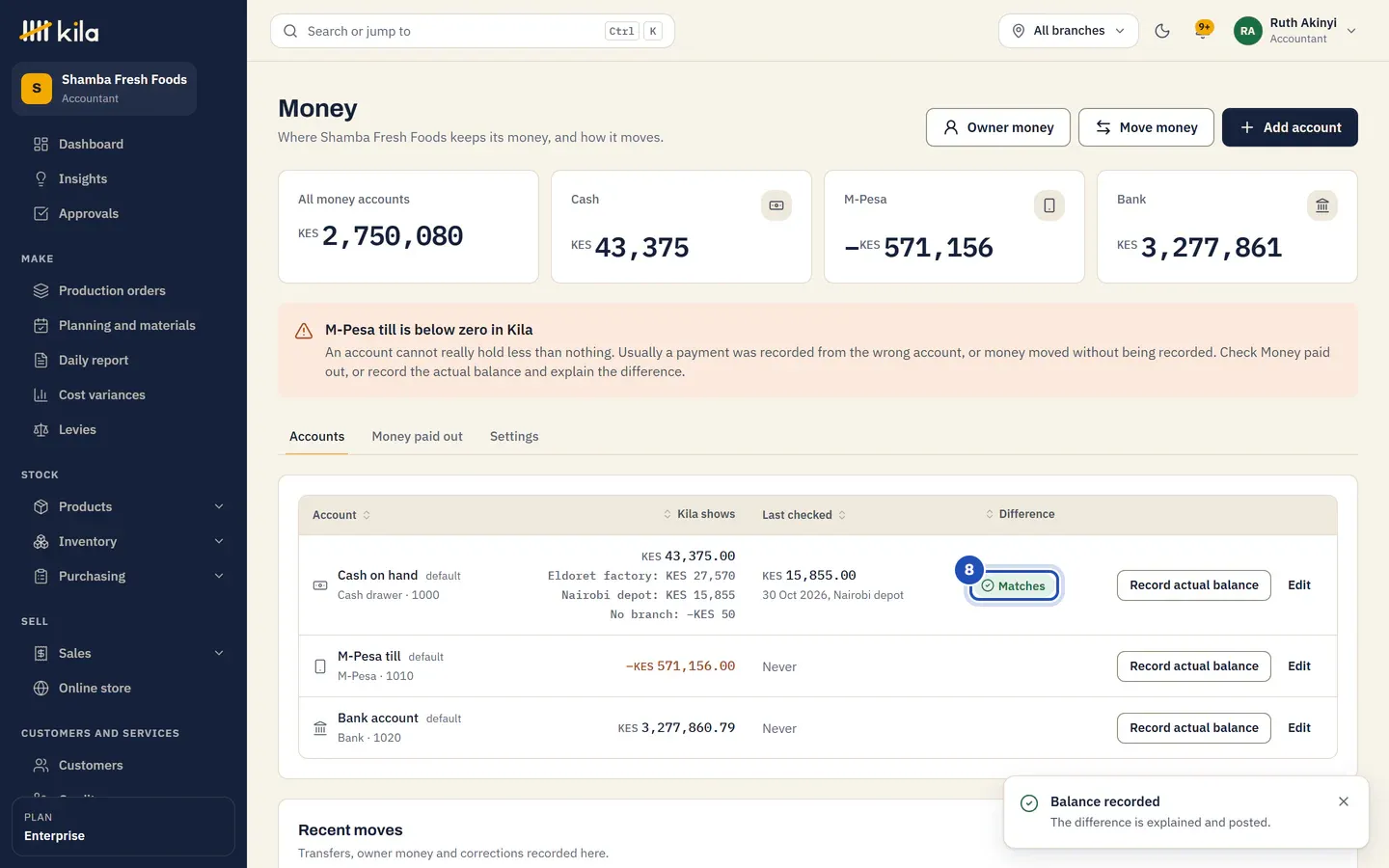Dismiss the Balance recorded toast
The height and width of the screenshot is (868, 1389).
click(x=1344, y=801)
